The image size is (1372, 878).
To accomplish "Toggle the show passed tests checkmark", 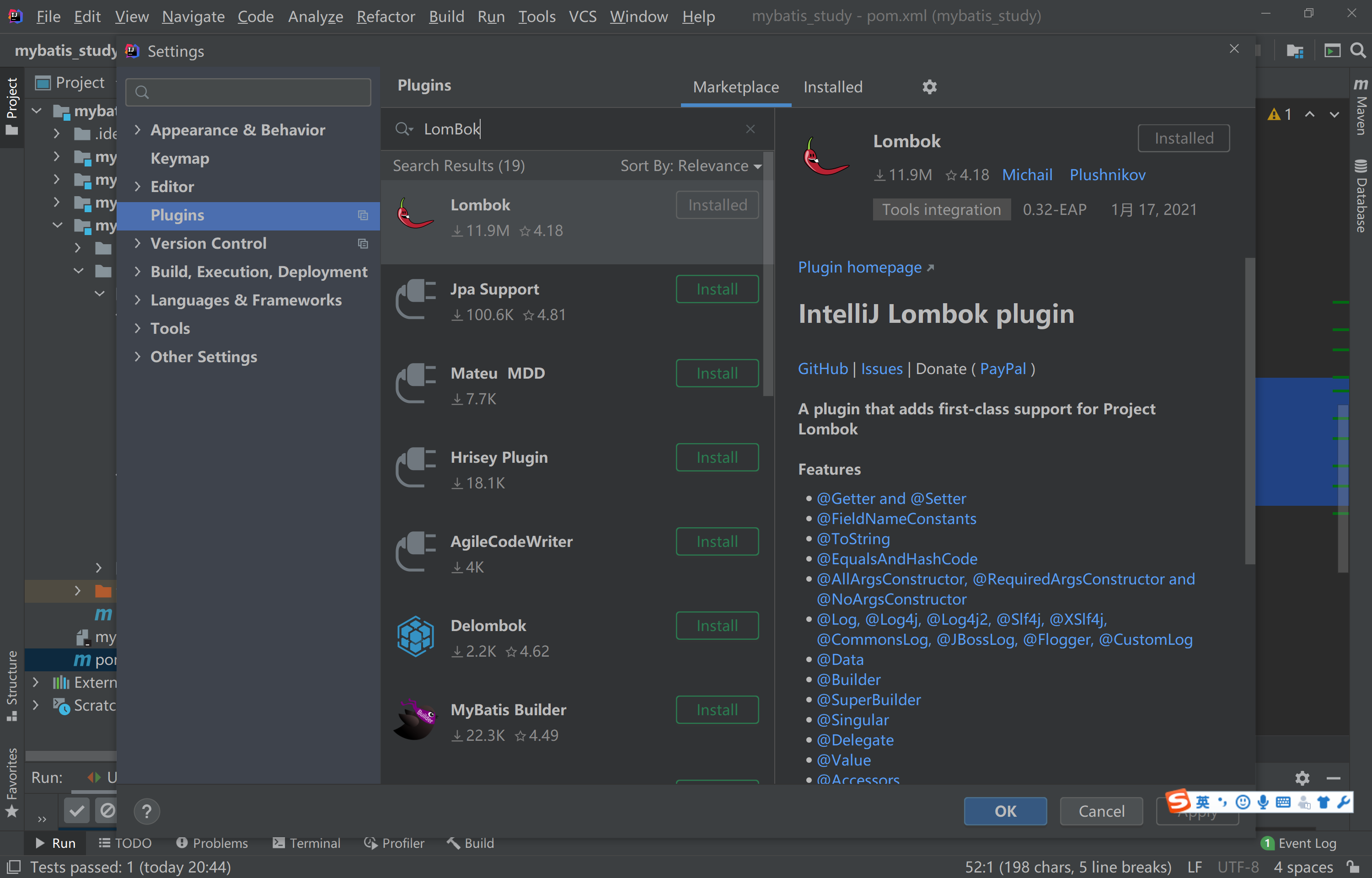I will [x=77, y=810].
